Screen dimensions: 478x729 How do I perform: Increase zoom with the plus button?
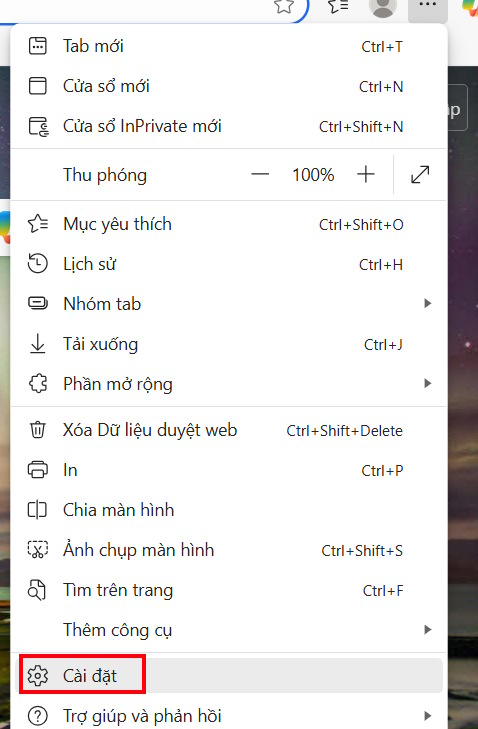pos(366,175)
